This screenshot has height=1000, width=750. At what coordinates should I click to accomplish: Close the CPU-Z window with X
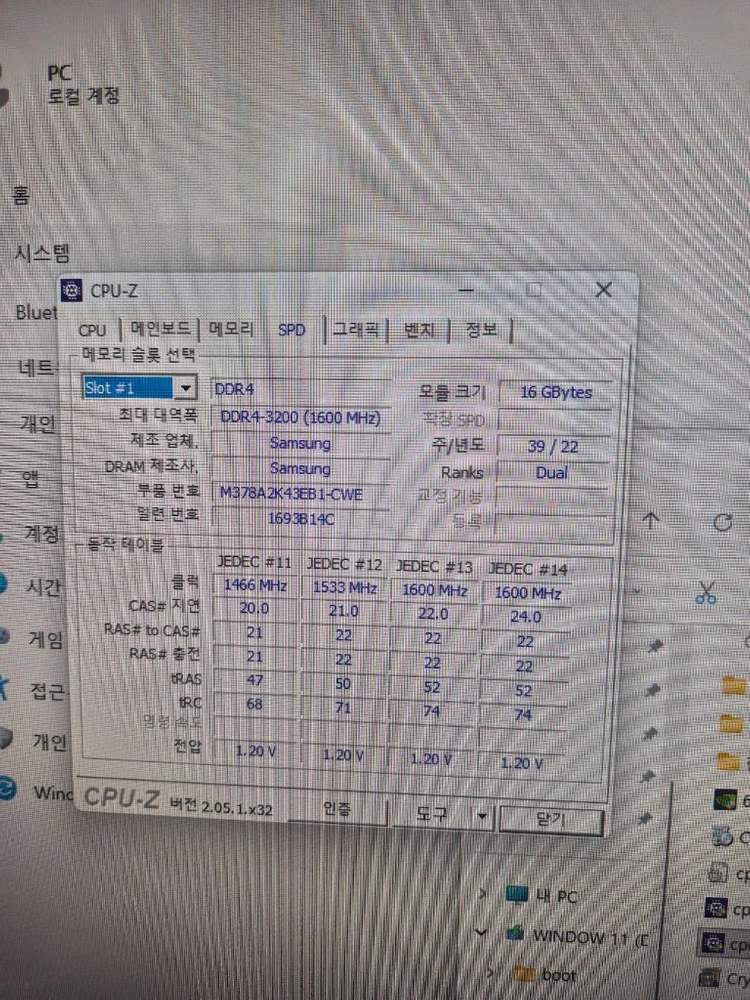point(603,290)
